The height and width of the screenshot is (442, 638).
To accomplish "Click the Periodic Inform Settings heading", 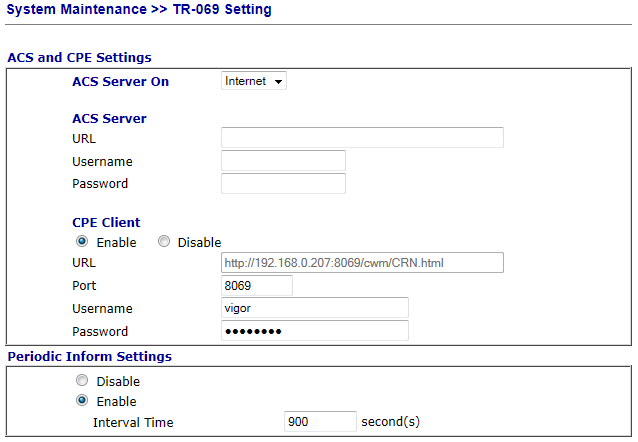I will 89,356.
